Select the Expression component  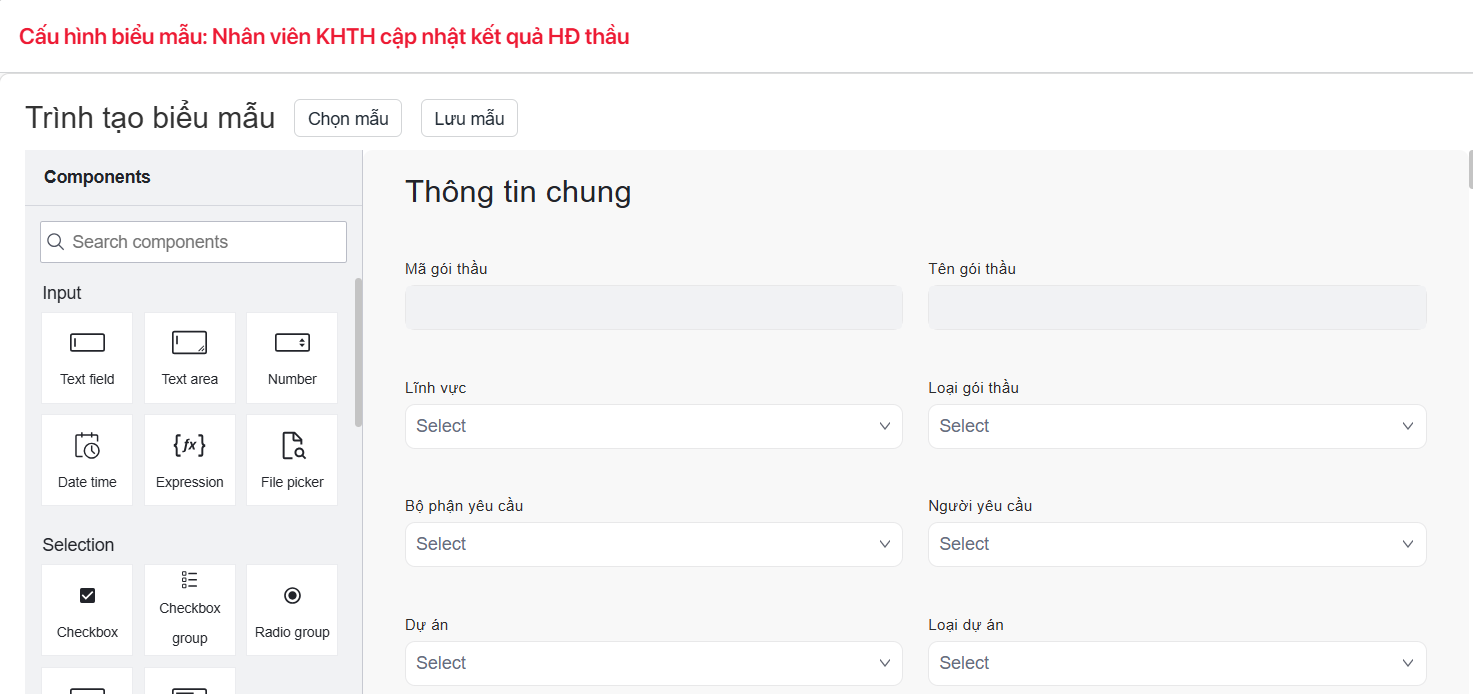(x=189, y=459)
